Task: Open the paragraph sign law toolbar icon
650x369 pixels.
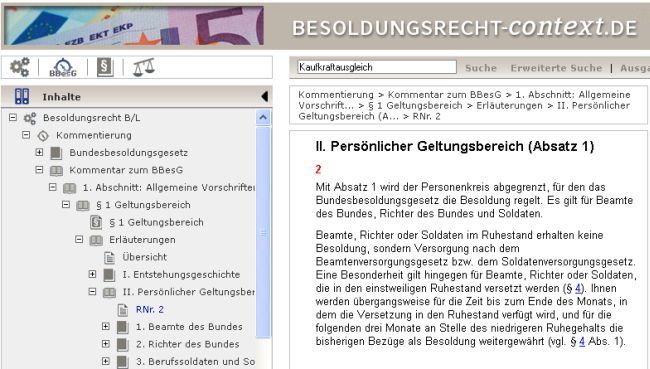Action: click(x=105, y=67)
